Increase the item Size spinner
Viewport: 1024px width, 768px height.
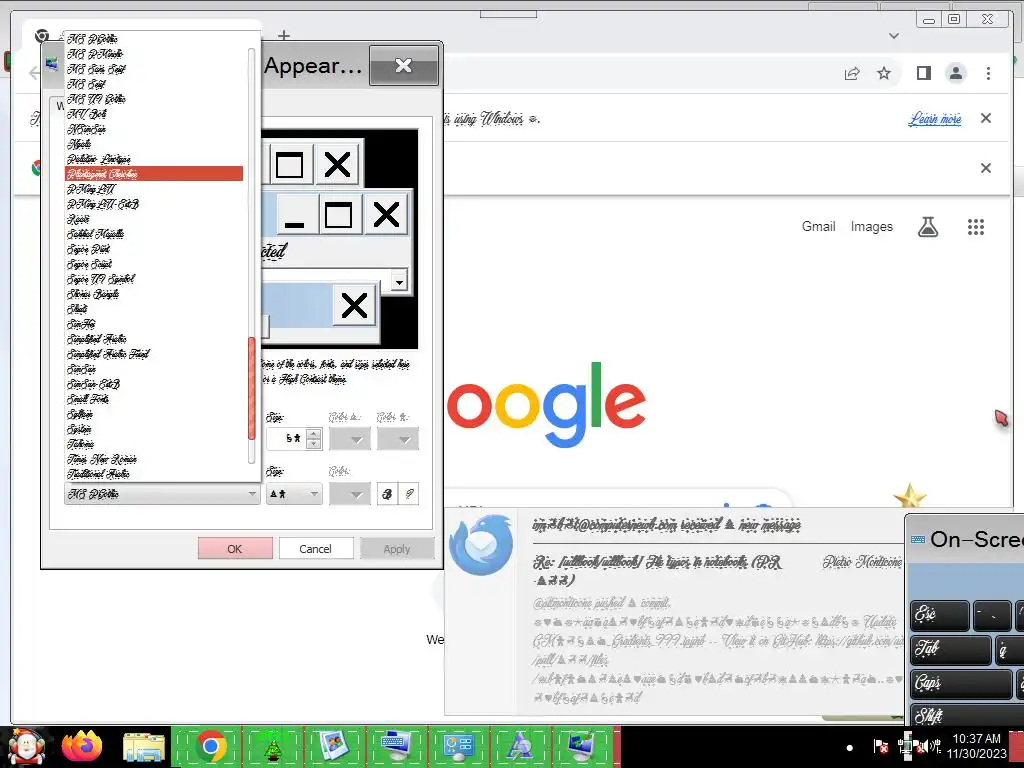click(313, 434)
